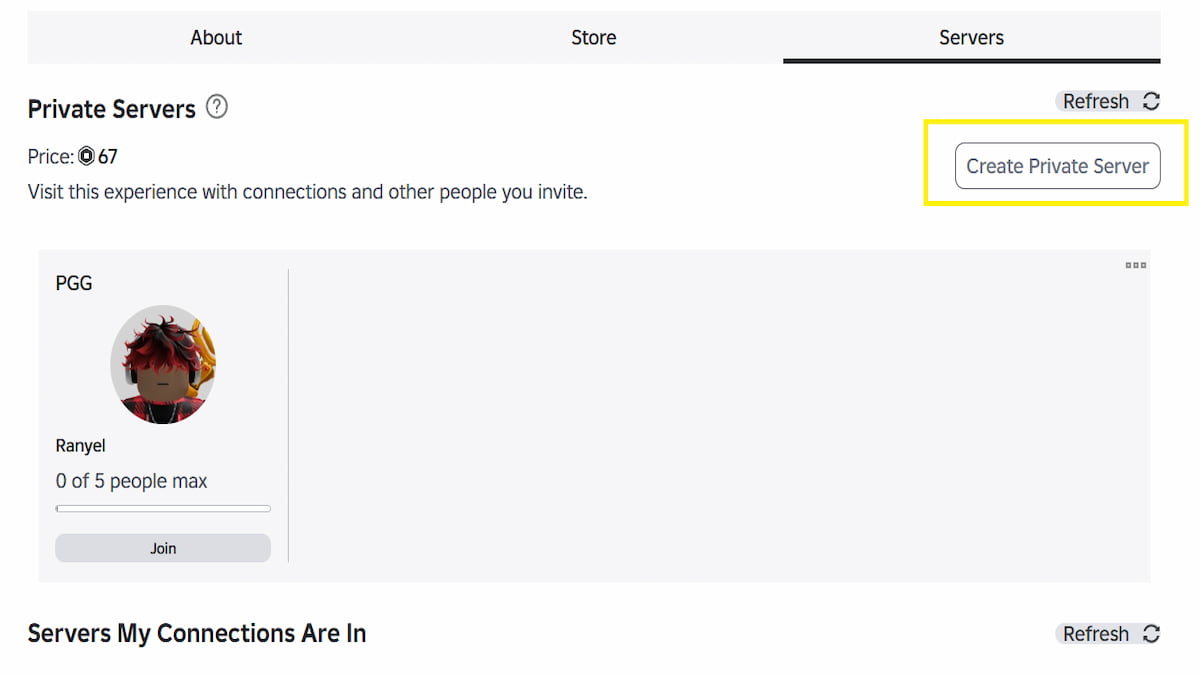Click the bottom Refresh button

[x=1096, y=634]
